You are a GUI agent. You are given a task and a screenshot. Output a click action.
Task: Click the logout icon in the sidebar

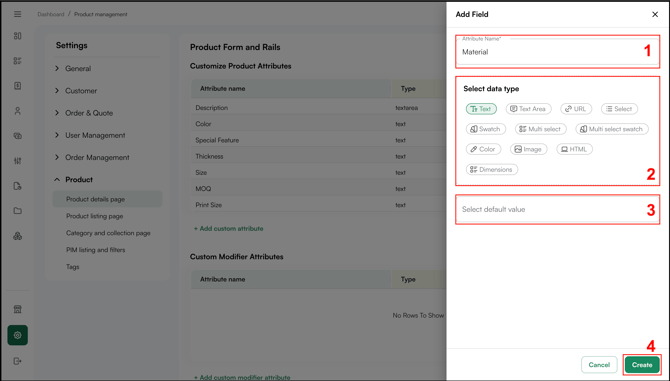(18, 361)
